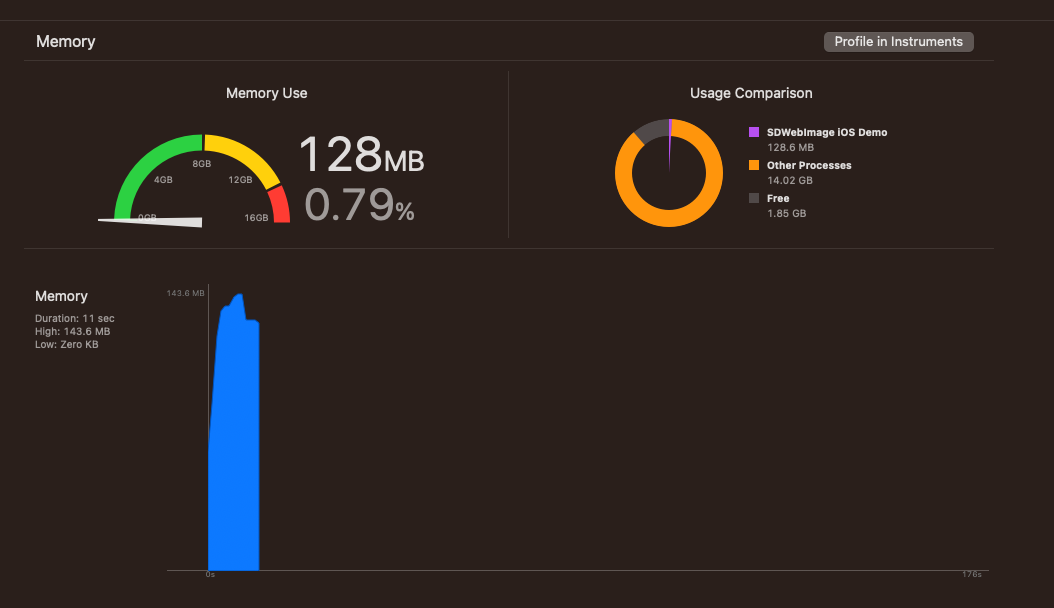Click the Memory graph title label
Viewport: 1054px width, 608px height.
(x=61, y=296)
